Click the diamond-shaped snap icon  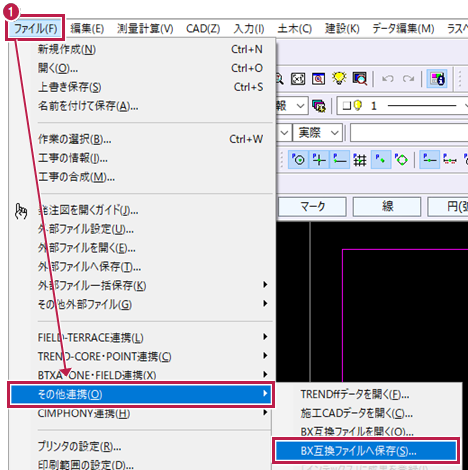[x=401, y=160]
